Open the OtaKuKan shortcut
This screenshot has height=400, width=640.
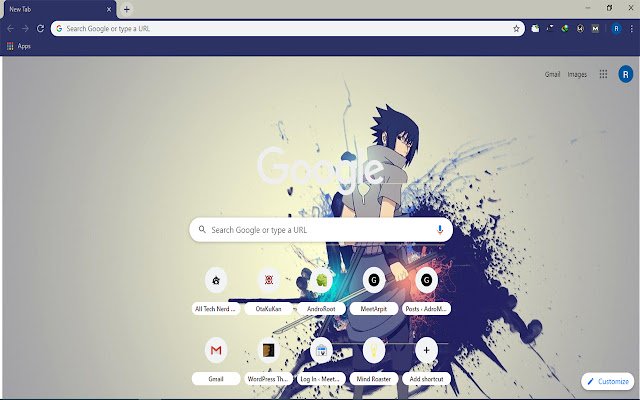tap(269, 291)
